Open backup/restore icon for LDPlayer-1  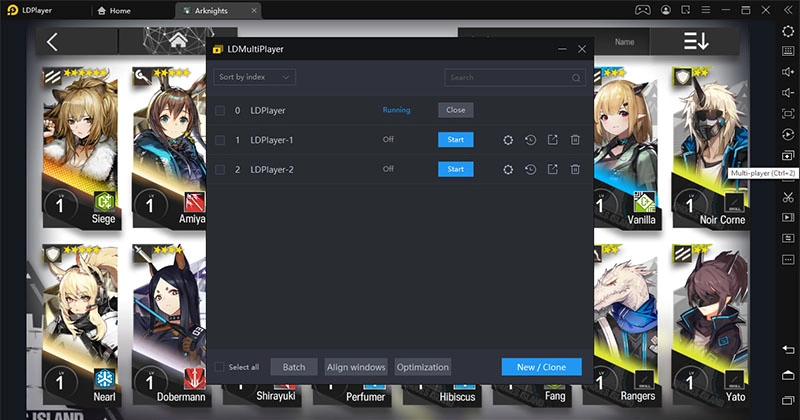[531, 140]
